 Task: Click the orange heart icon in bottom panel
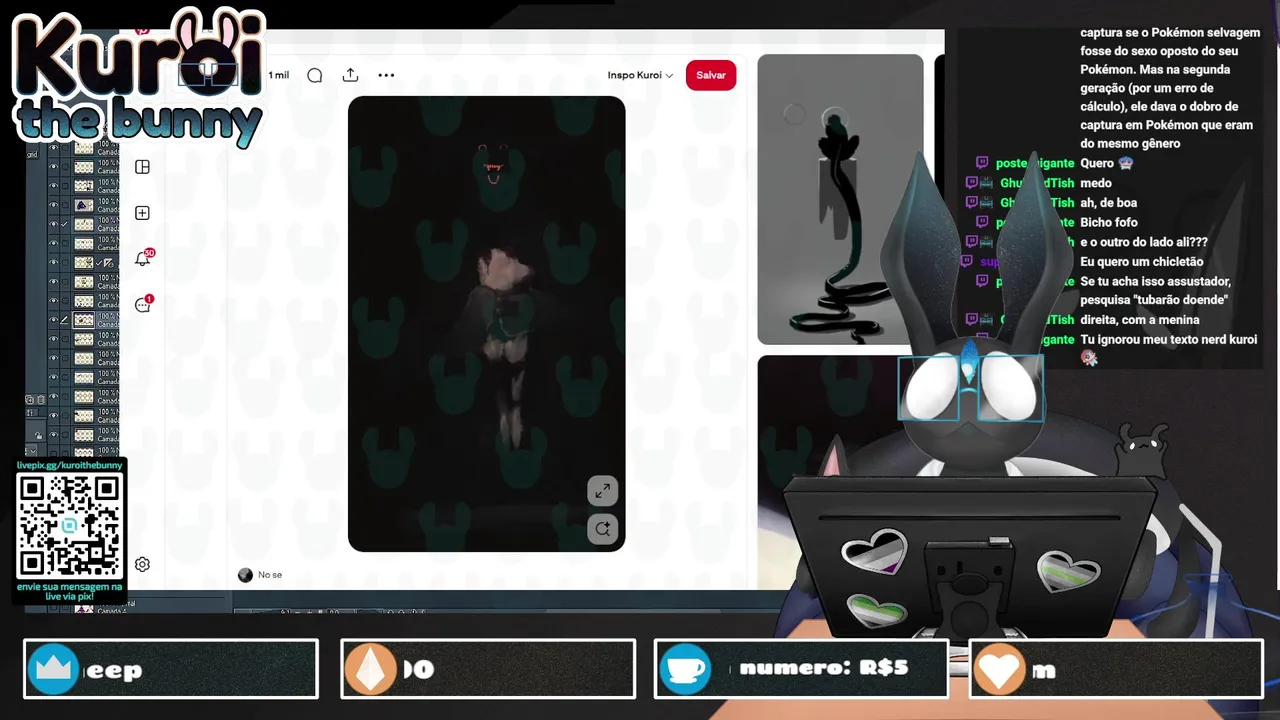[999, 669]
